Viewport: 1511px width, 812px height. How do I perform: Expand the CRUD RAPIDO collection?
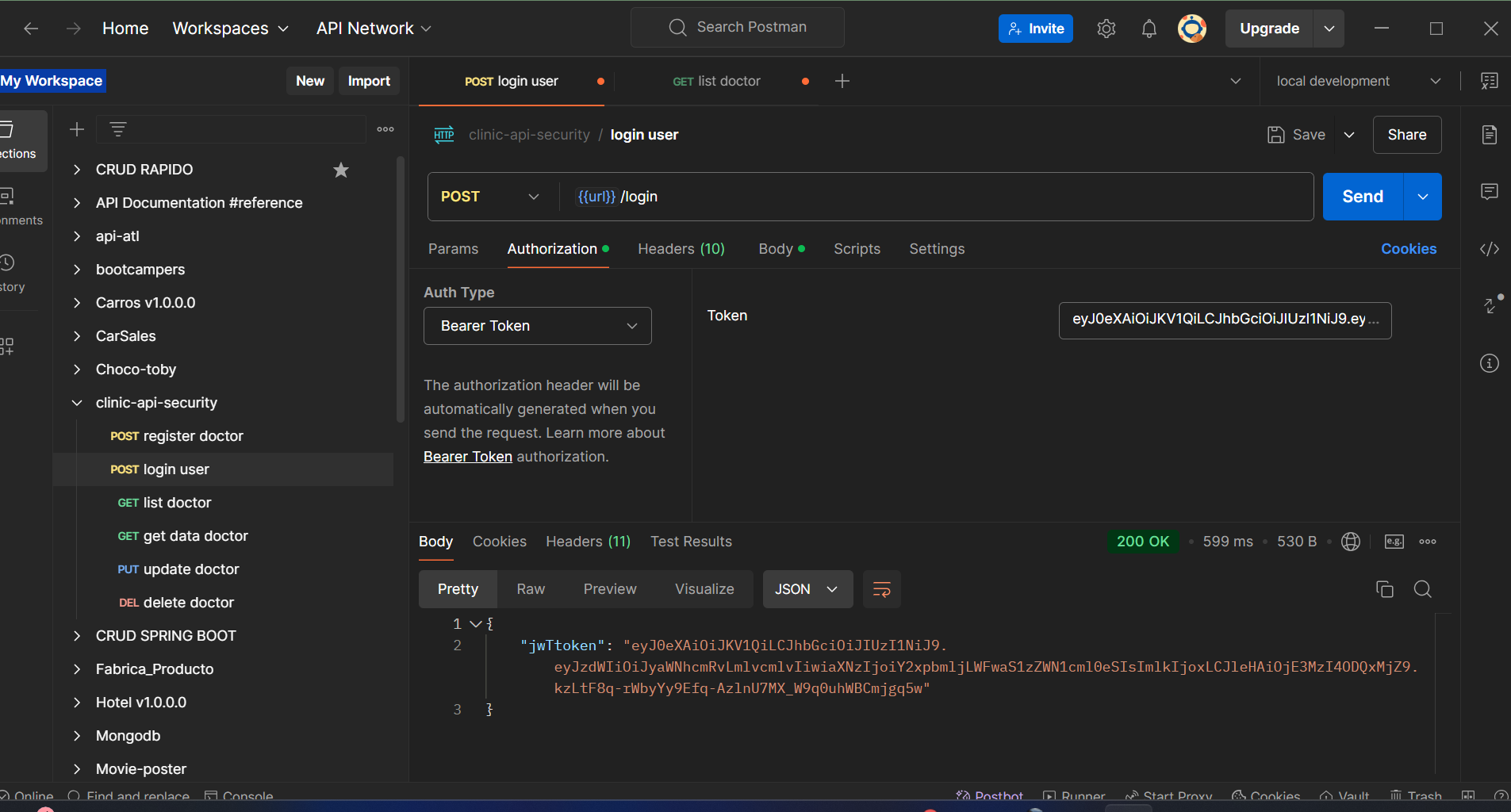click(x=77, y=170)
